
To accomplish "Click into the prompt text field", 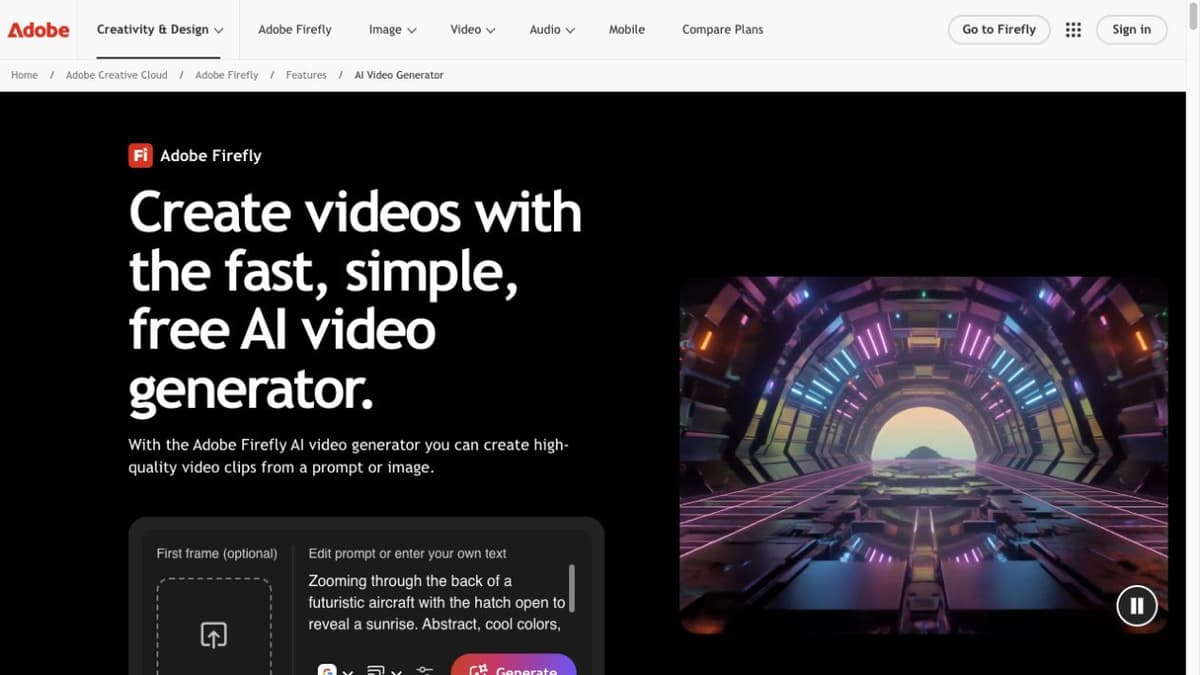I will [x=436, y=602].
